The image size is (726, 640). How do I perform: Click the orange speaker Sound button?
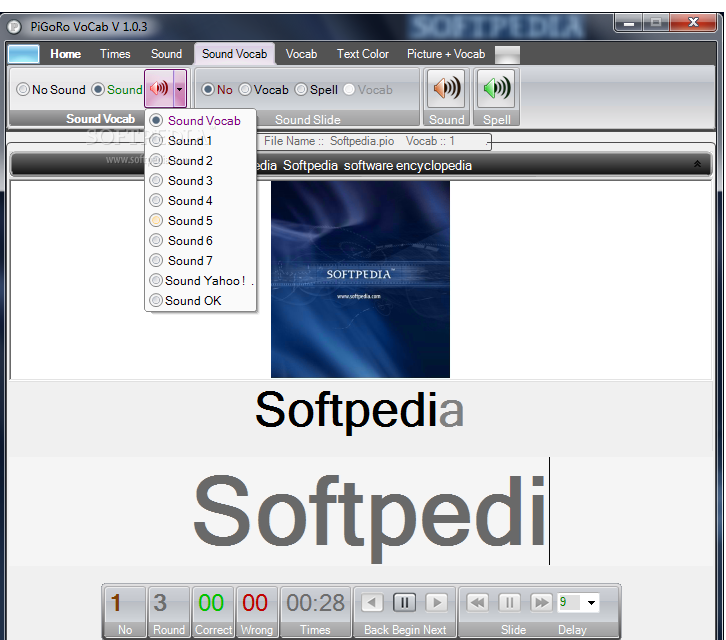point(446,88)
